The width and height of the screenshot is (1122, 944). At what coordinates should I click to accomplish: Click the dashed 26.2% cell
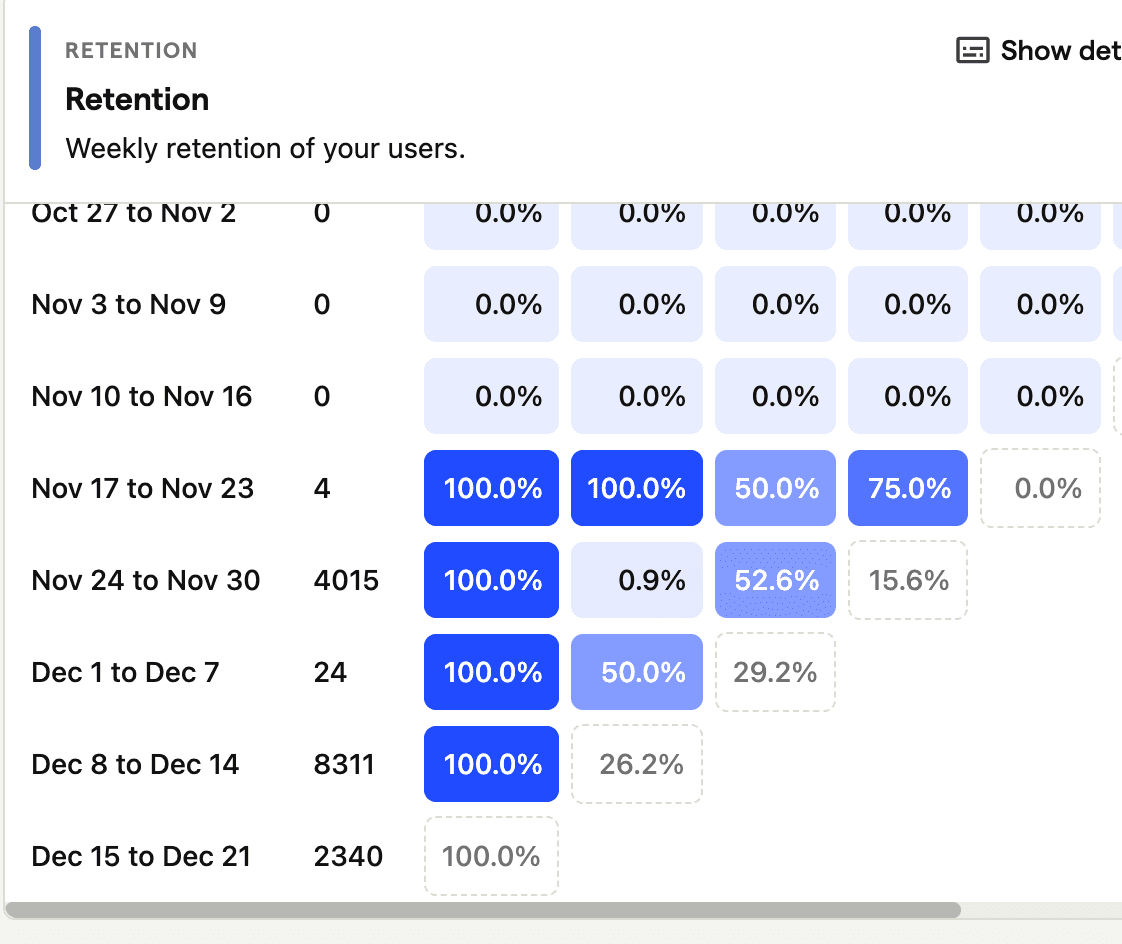point(637,764)
